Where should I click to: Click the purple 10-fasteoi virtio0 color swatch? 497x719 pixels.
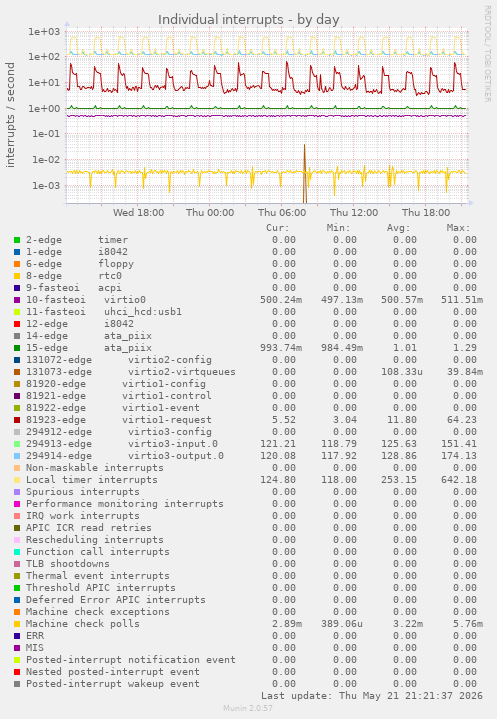[17, 300]
